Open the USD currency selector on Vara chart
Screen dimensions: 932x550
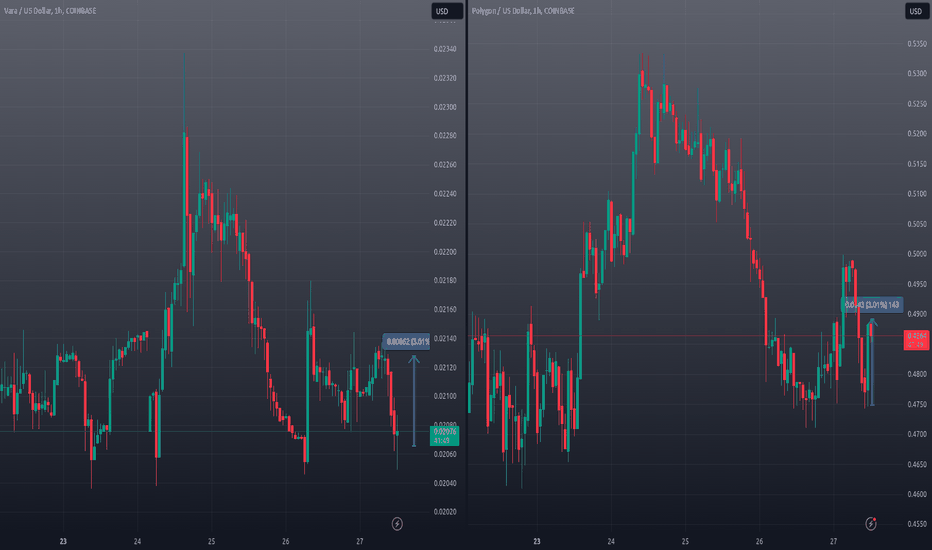pyautogui.click(x=447, y=11)
